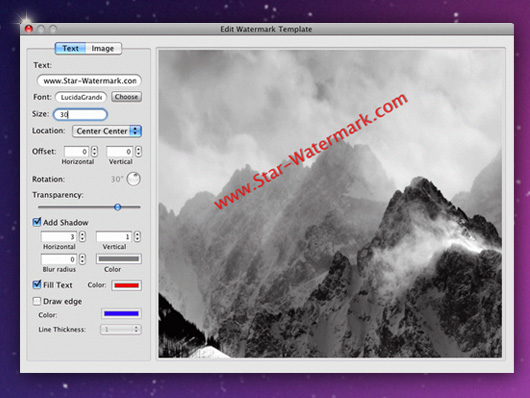Disable the Fill Text checkbox
The image size is (530, 398).
[x=37, y=284]
